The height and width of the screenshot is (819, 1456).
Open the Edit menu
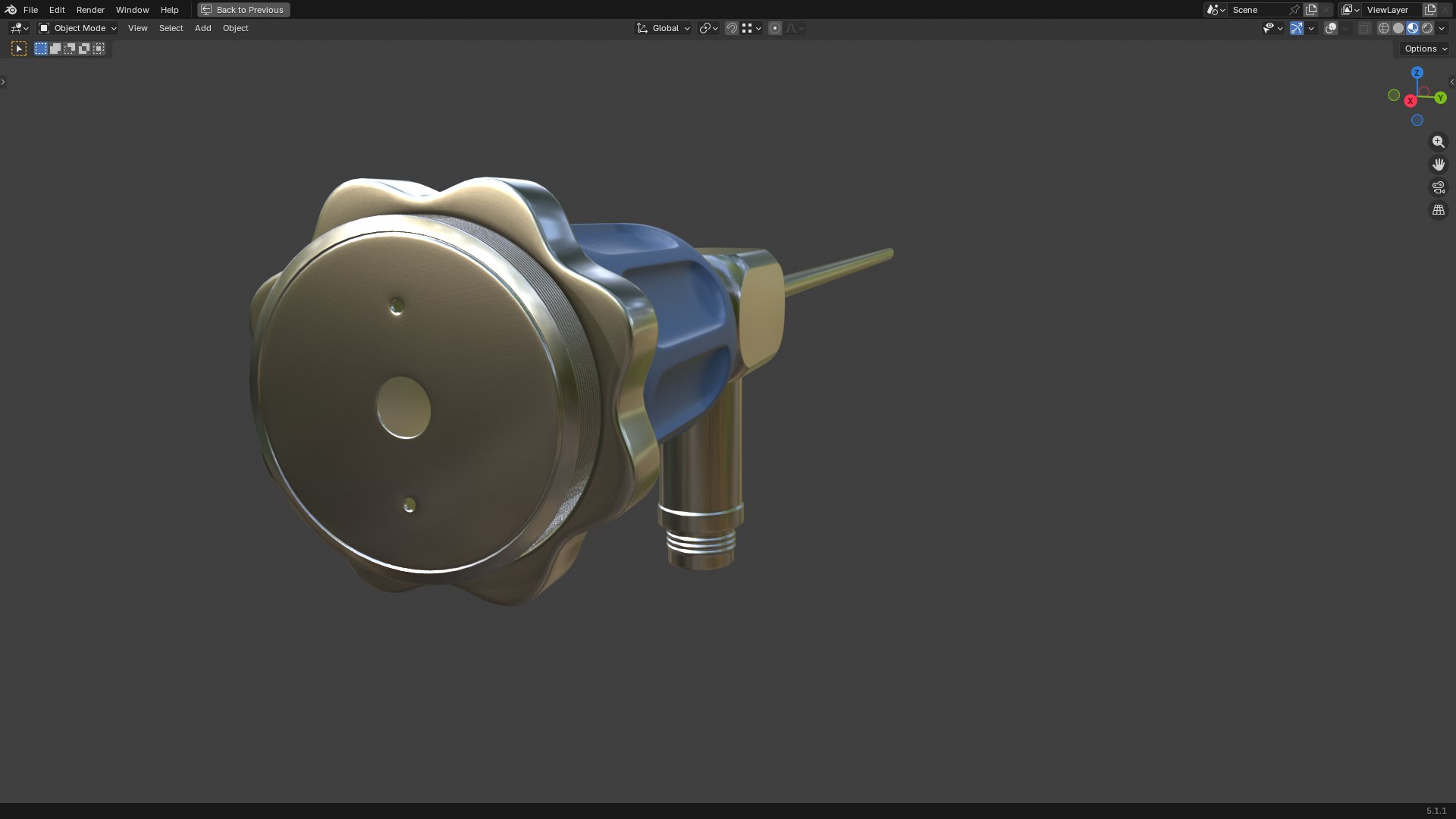(x=57, y=10)
